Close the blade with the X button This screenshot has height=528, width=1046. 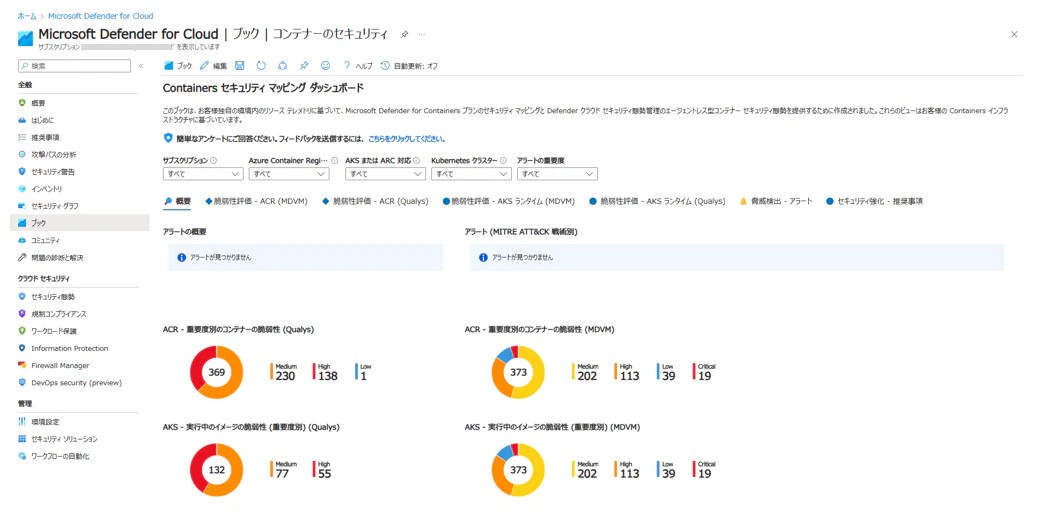click(x=1014, y=34)
